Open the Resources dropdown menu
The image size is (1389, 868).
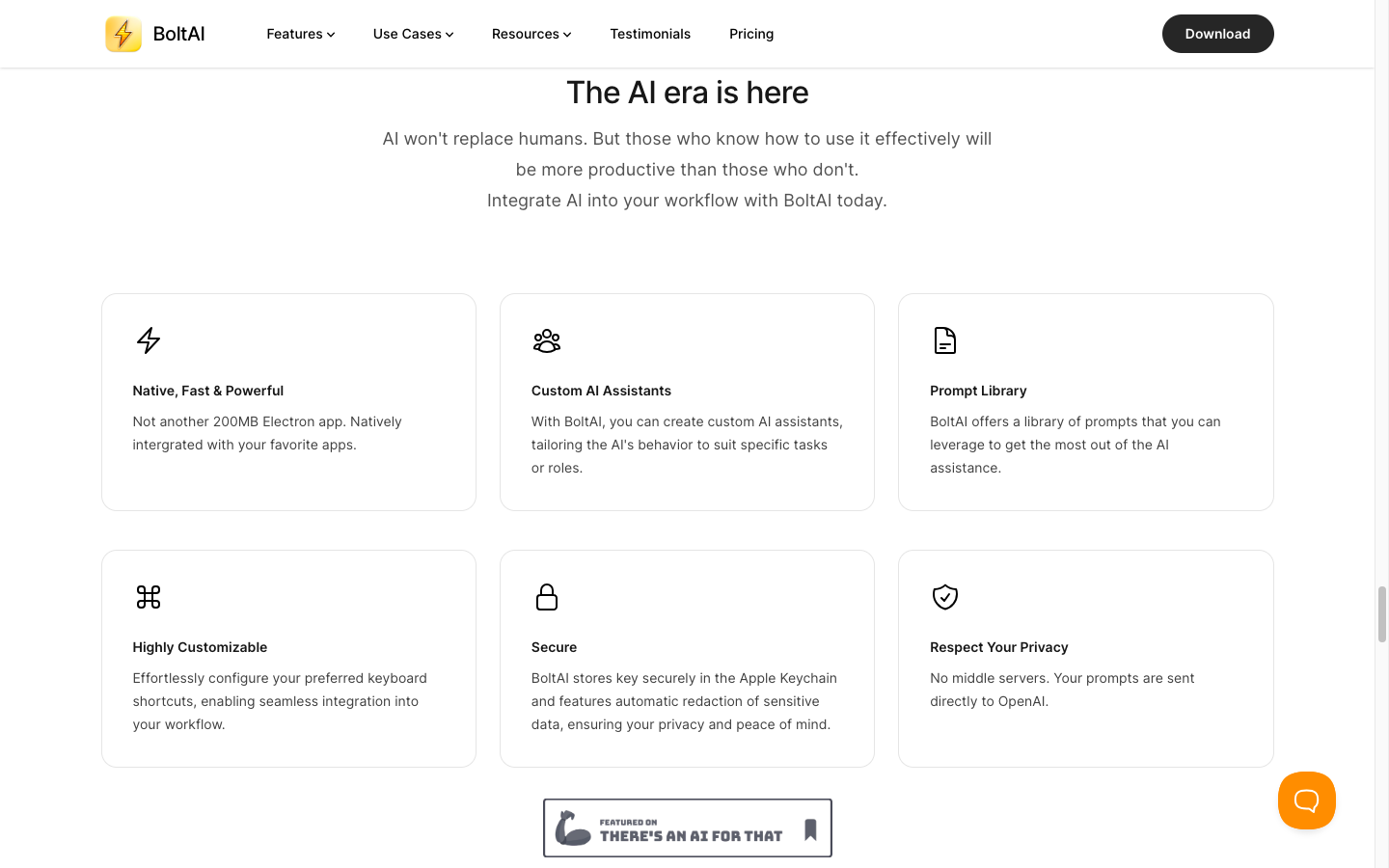click(x=531, y=34)
